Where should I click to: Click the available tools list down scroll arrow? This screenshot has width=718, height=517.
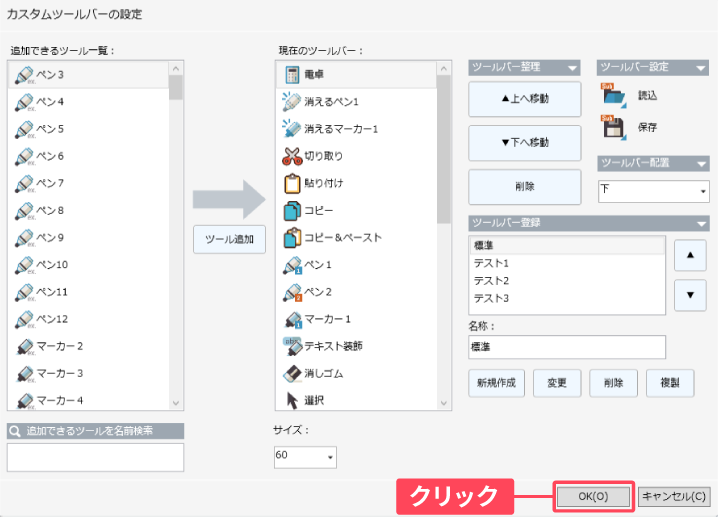176,403
